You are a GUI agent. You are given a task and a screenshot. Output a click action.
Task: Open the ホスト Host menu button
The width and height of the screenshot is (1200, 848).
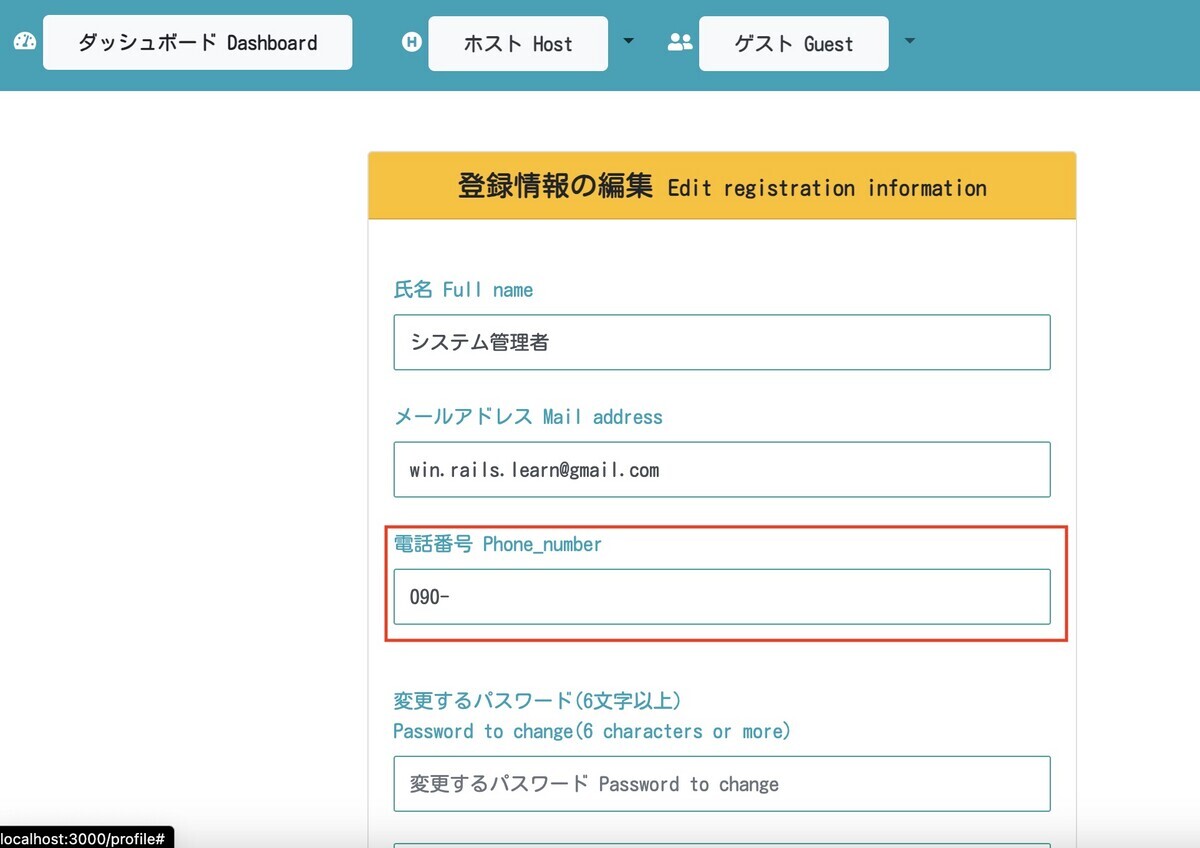click(518, 44)
